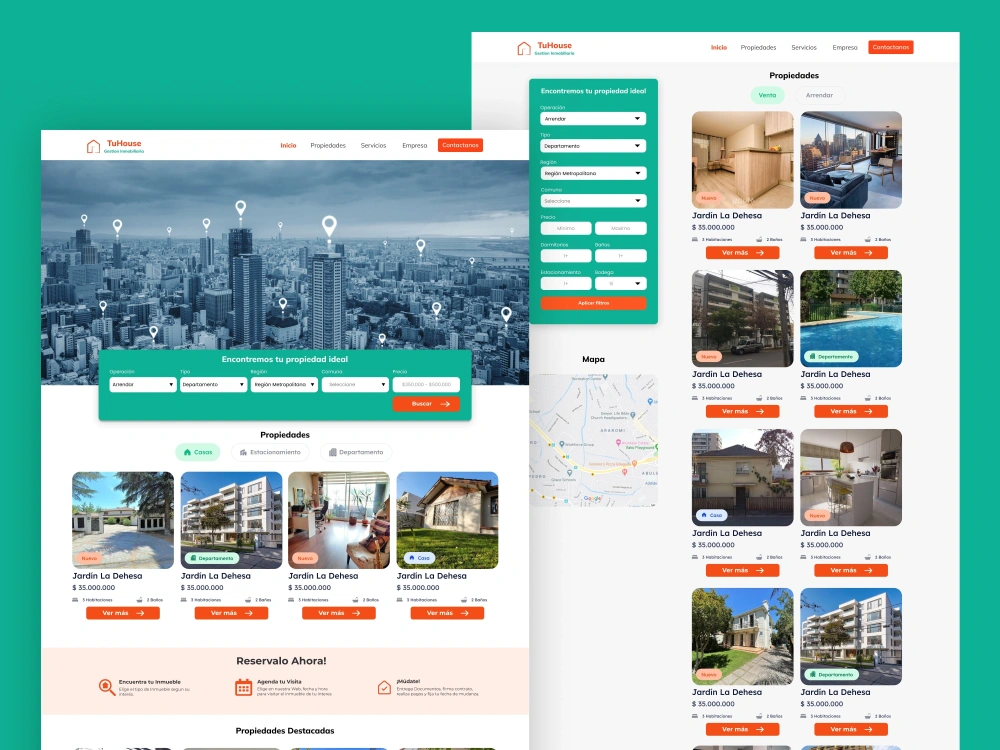Image resolution: width=1000 pixels, height=750 pixels.
Task: Click Ver más under the yellow house listing
Action: [x=742, y=570]
